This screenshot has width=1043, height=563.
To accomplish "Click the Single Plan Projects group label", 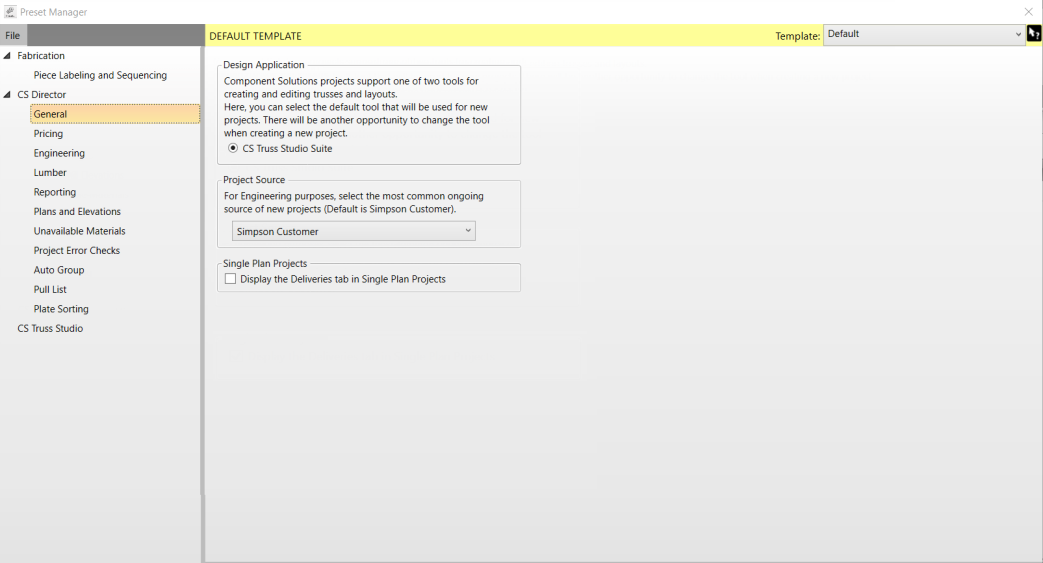I will (x=265, y=264).
